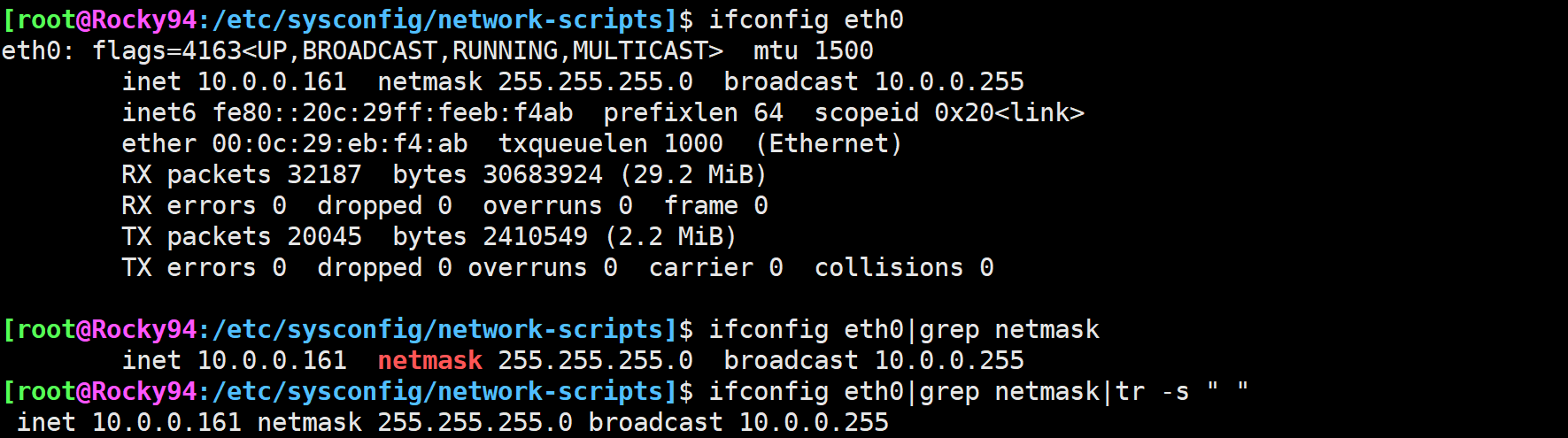
Task: Click the TX bytes value 2410549
Action: pos(535,237)
